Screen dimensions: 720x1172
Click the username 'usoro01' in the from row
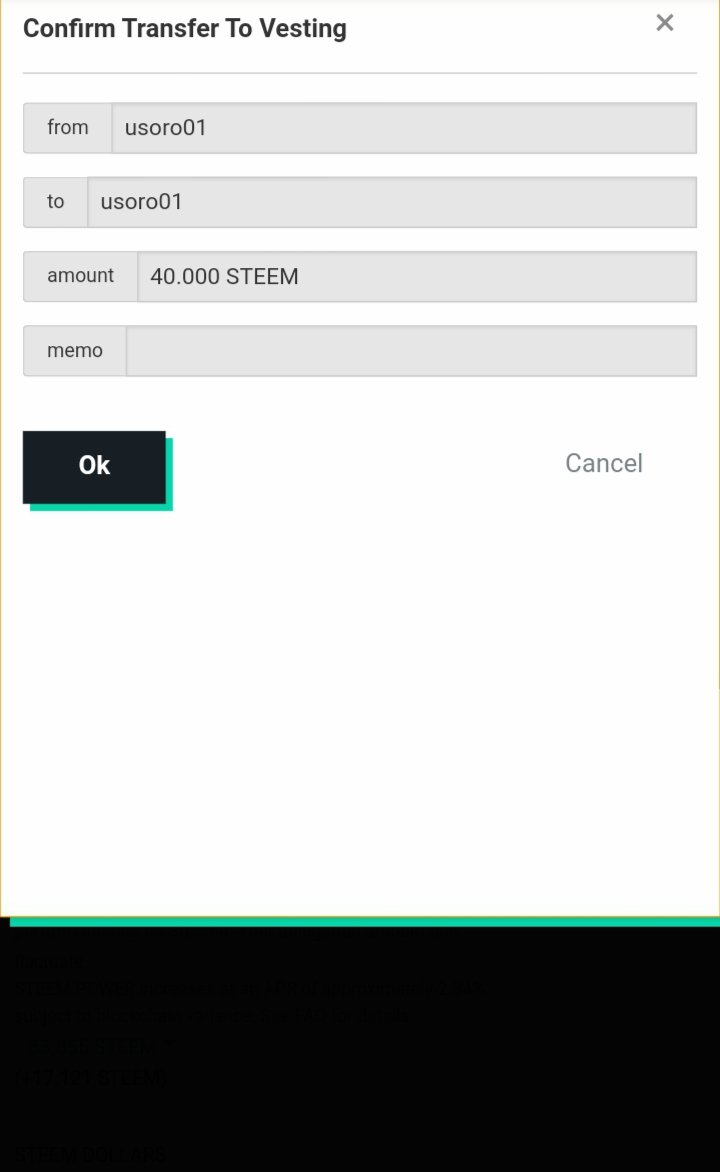tap(165, 128)
